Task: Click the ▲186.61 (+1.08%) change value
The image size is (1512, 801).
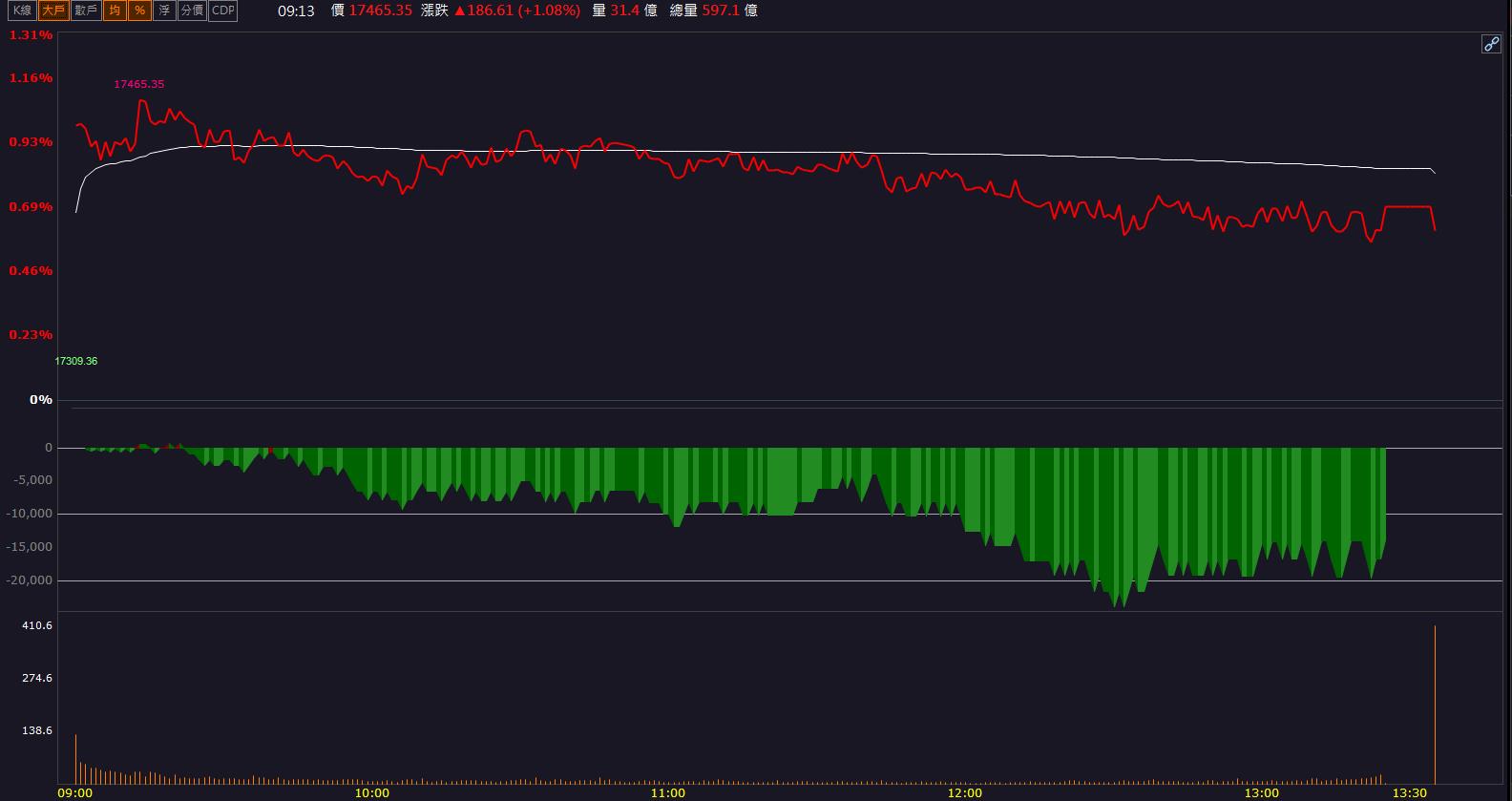Action: coord(516,11)
